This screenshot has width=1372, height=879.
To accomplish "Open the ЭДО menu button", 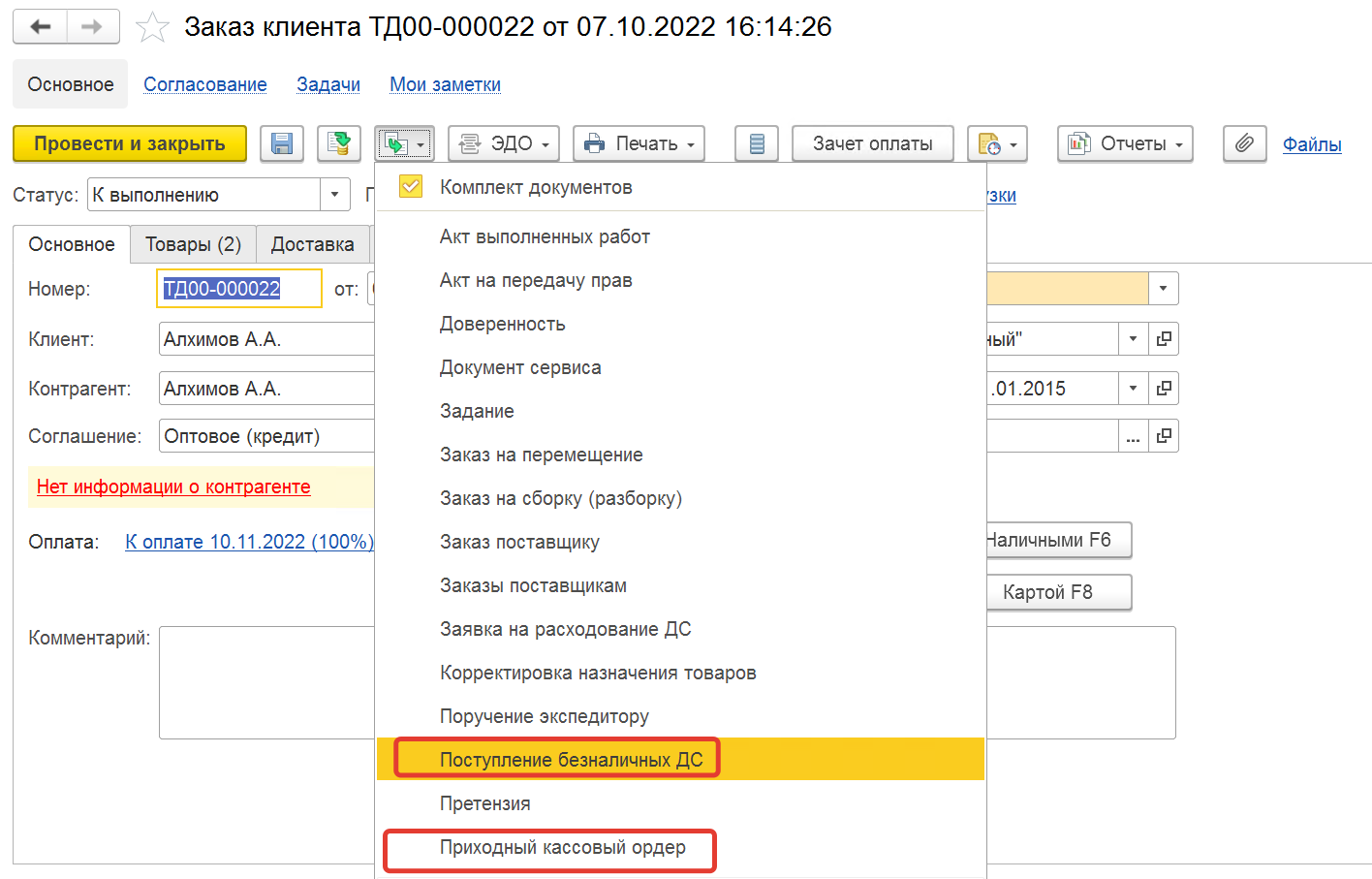I will [504, 143].
